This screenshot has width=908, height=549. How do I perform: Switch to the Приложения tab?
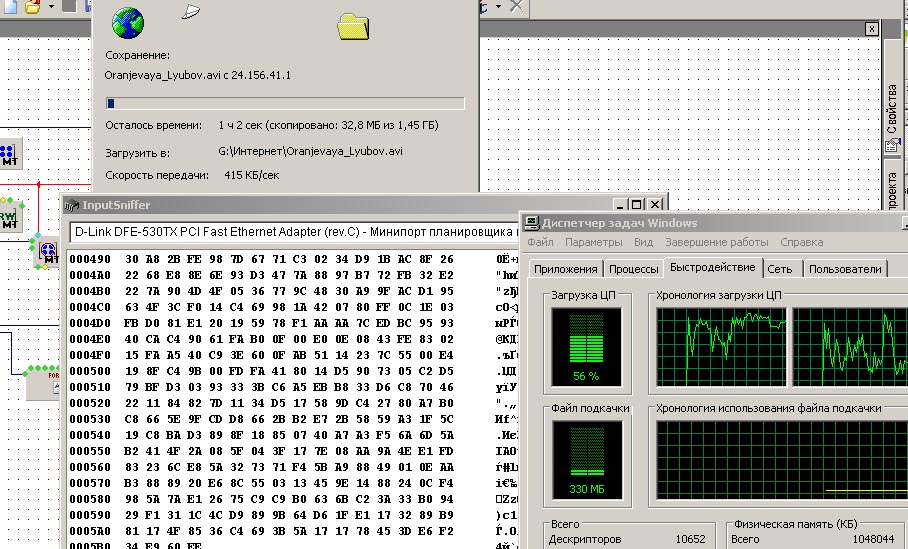click(x=565, y=269)
